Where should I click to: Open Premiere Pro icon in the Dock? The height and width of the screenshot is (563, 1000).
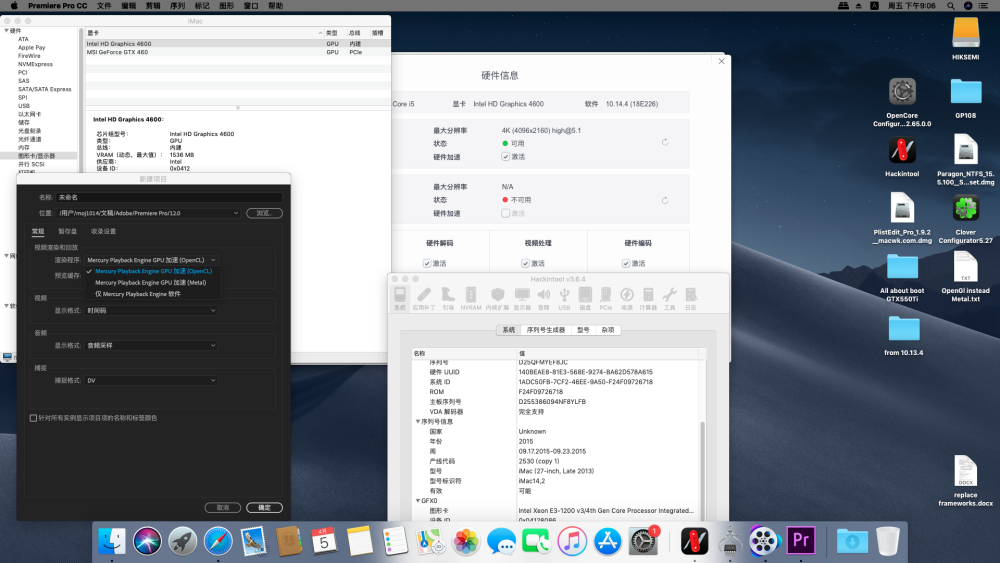[x=800, y=541]
